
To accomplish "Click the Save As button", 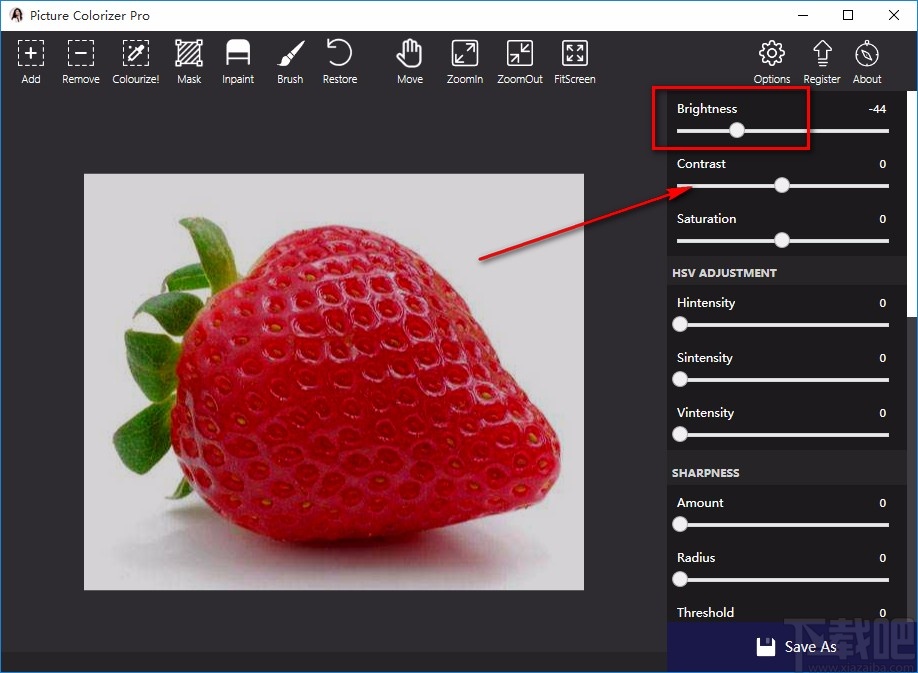I will [796, 646].
